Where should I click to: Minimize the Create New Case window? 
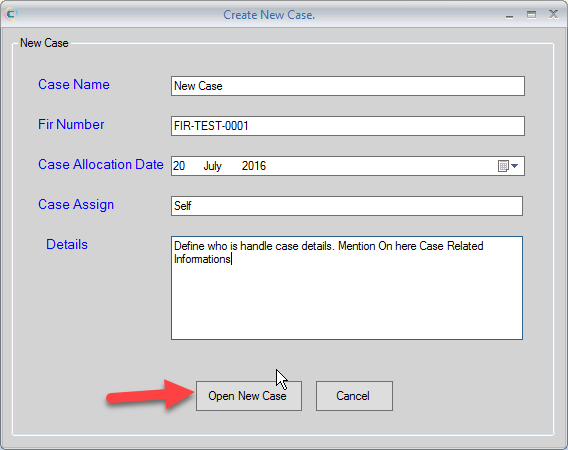point(509,15)
